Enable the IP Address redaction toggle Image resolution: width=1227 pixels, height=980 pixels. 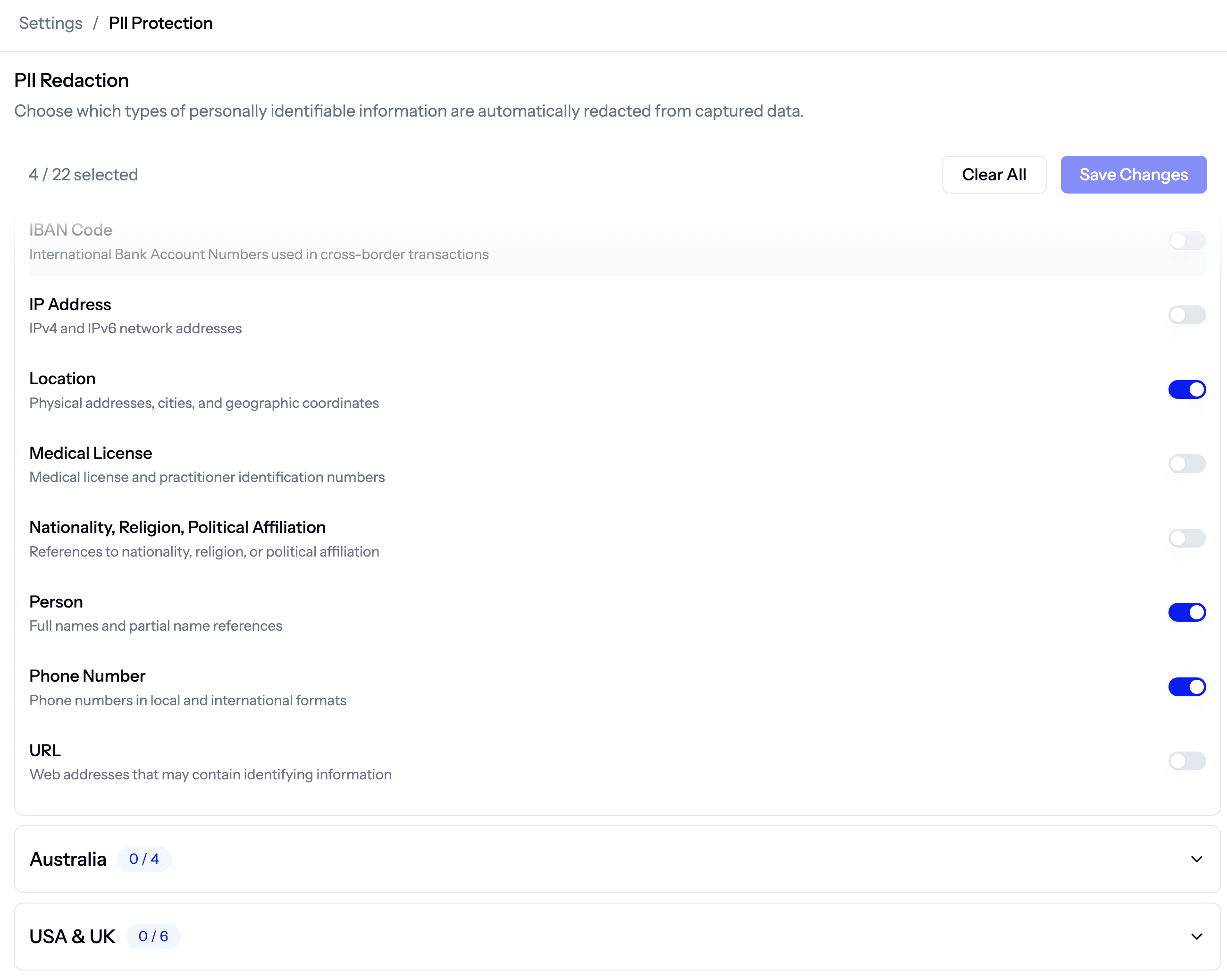pyautogui.click(x=1187, y=315)
